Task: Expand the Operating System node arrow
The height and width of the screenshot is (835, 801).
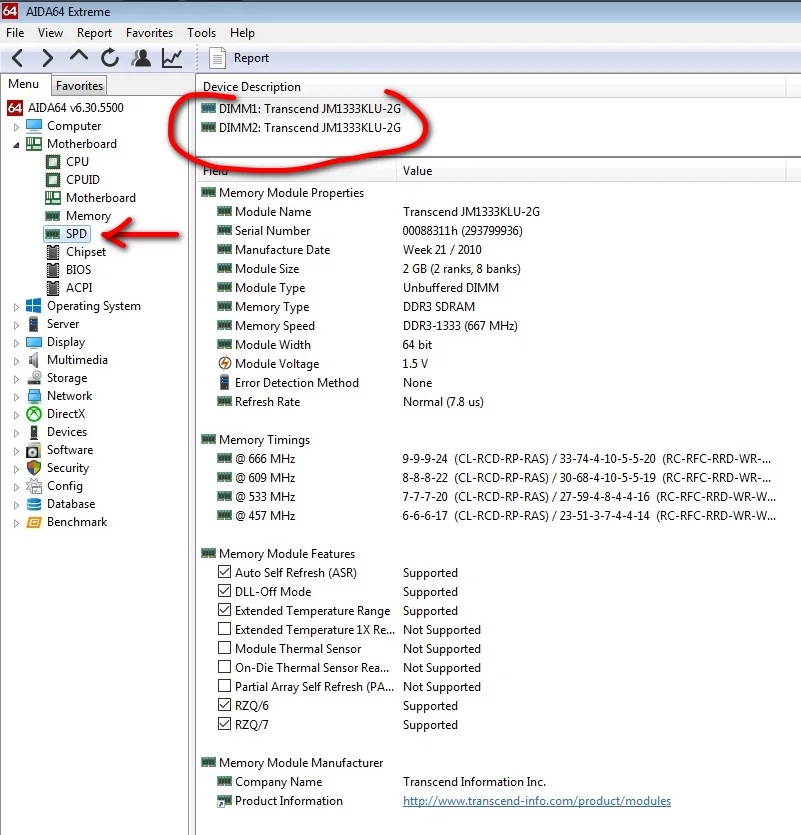Action: click(x=16, y=307)
